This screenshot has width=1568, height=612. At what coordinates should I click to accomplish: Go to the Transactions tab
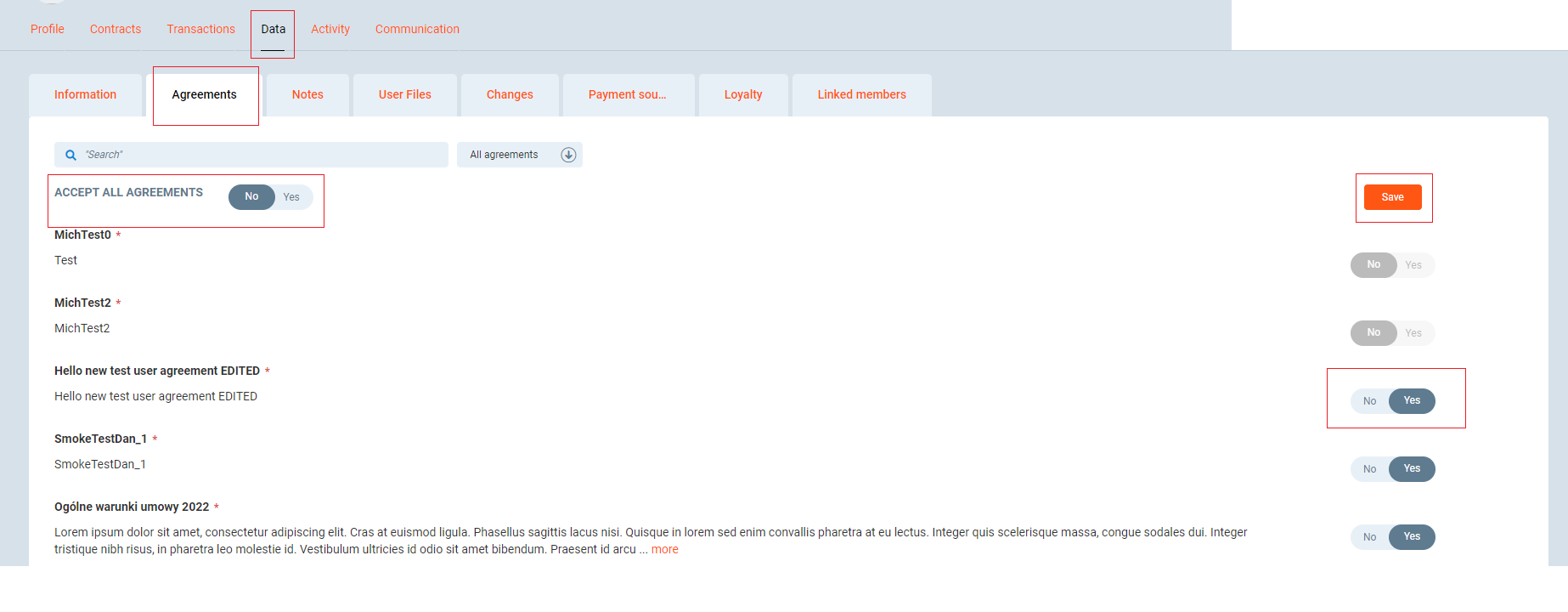pos(200,29)
